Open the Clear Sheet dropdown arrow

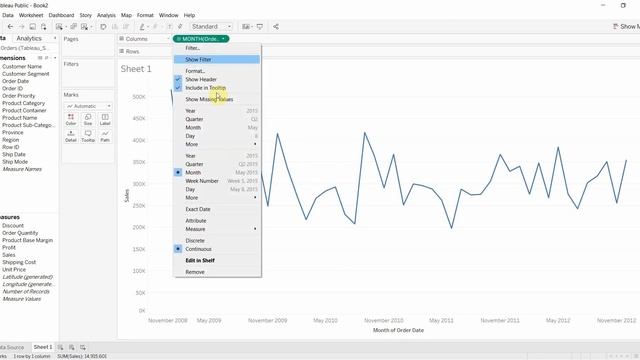tap(91, 27)
